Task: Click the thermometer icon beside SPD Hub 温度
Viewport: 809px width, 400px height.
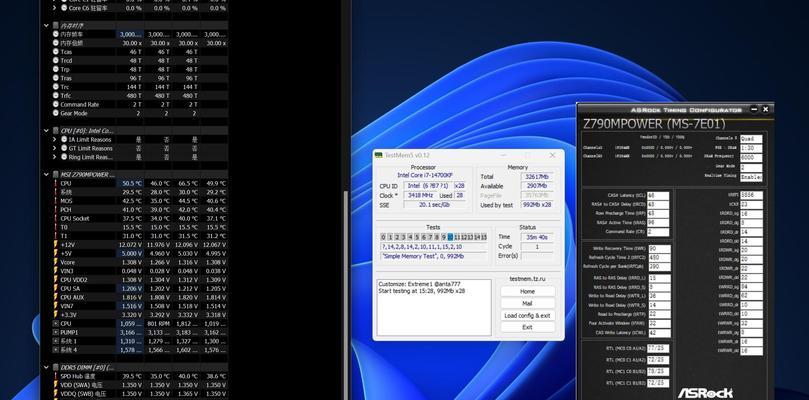Action: 56,376
